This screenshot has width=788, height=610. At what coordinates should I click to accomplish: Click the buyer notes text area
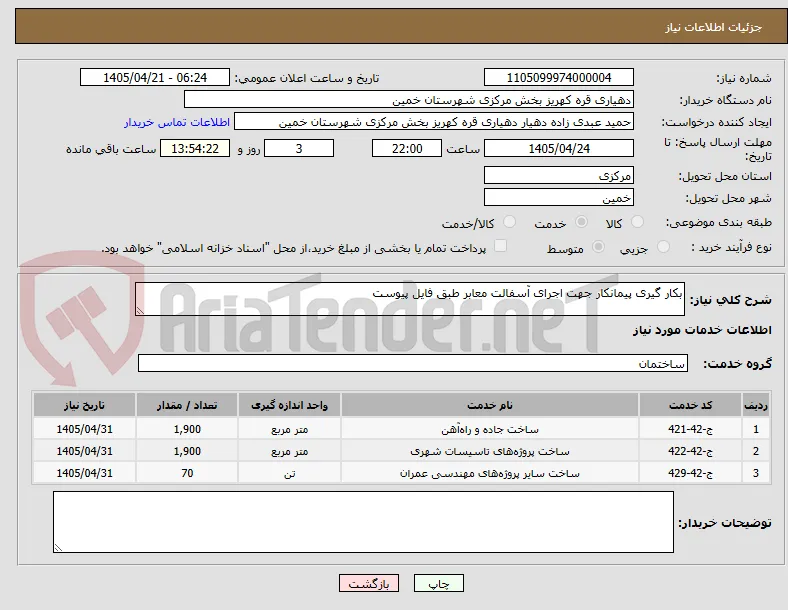[x=363, y=522]
